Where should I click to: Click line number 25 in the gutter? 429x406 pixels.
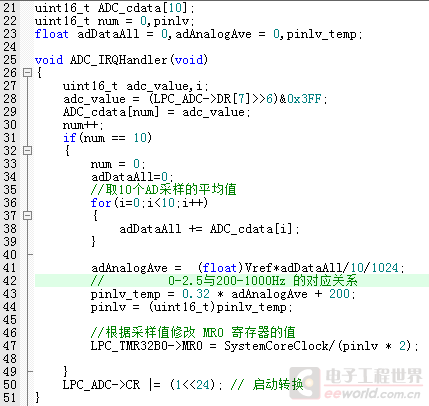pos(10,60)
